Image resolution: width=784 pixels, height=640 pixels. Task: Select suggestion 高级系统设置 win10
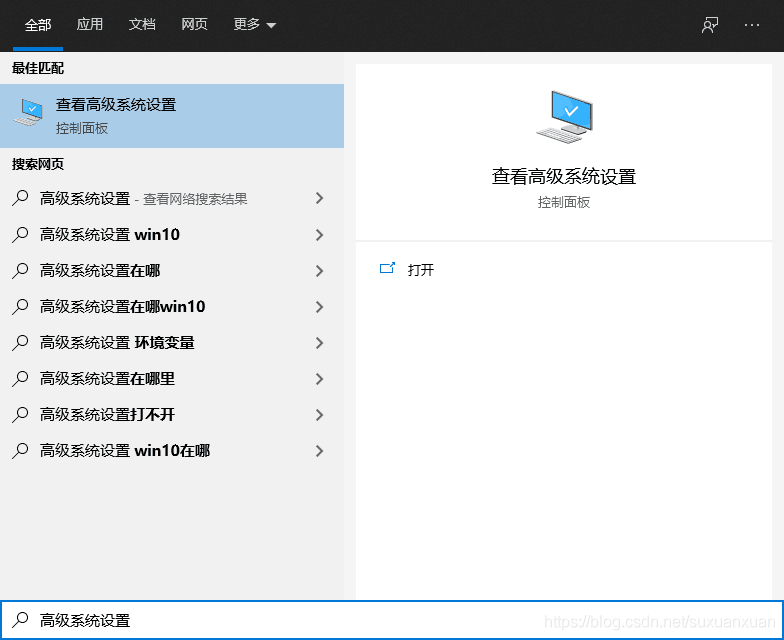pyautogui.click(x=110, y=234)
